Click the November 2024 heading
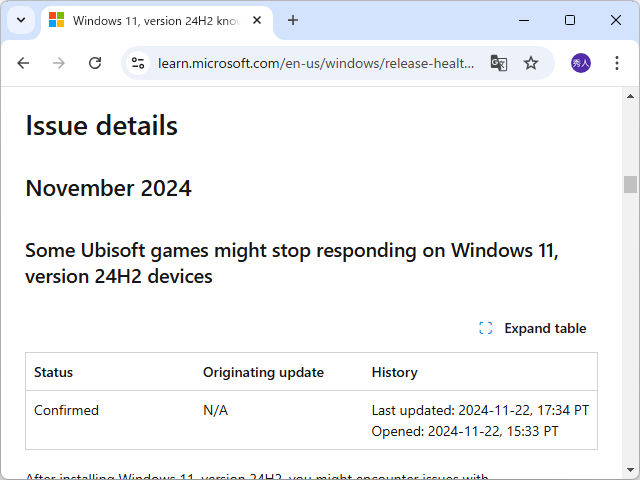The height and width of the screenshot is (480, 640). [x=108, y=188]
